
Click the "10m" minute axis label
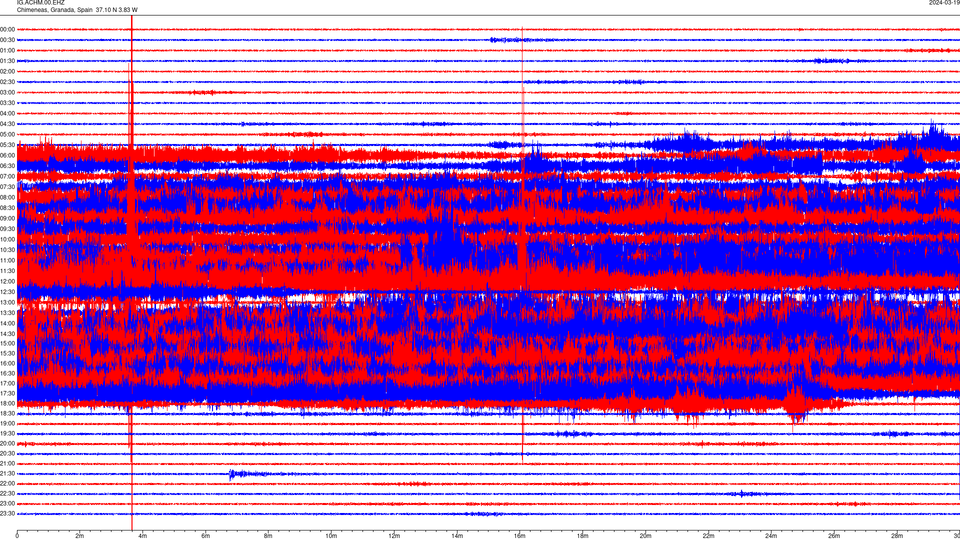tap(331, 536)
